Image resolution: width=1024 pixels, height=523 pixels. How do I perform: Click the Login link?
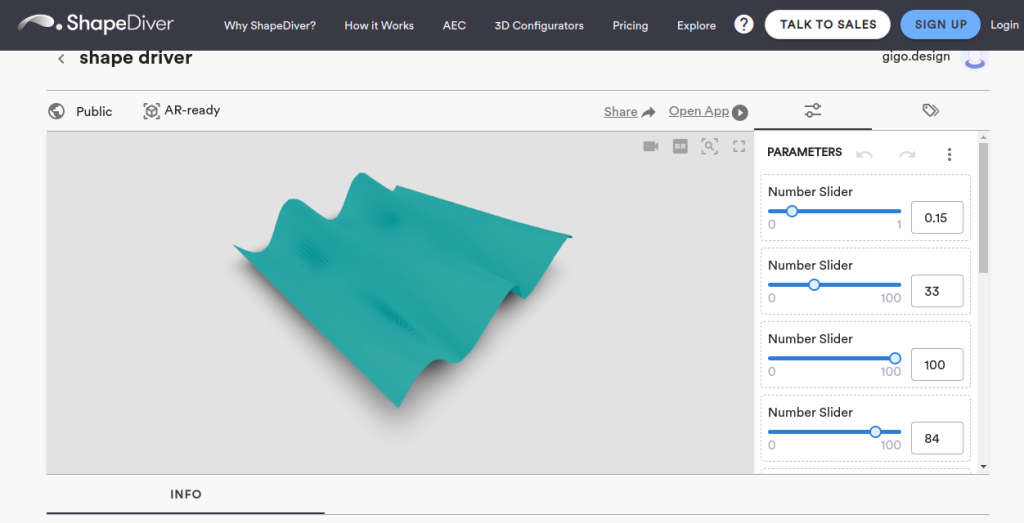tap(1004, 25)
